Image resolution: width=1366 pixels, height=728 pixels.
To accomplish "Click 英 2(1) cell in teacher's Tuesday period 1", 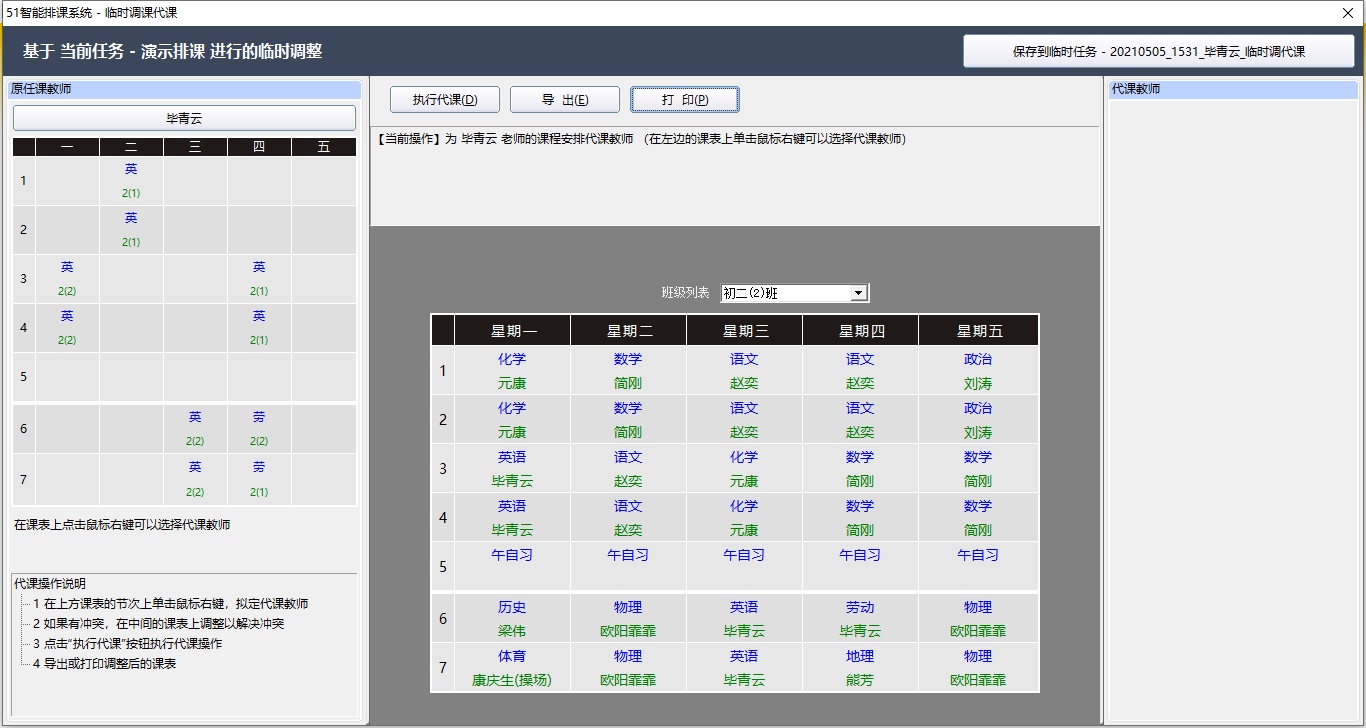I will tap(130, 179).
